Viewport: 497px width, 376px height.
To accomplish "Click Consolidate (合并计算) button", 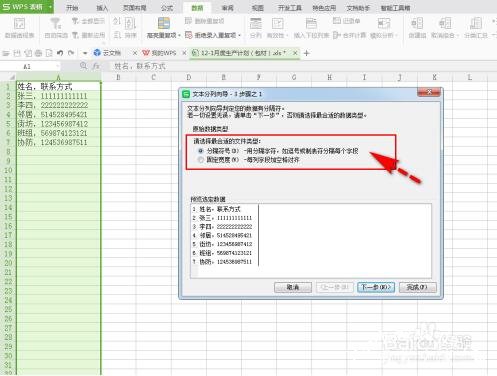I will (x=349, y=35).
